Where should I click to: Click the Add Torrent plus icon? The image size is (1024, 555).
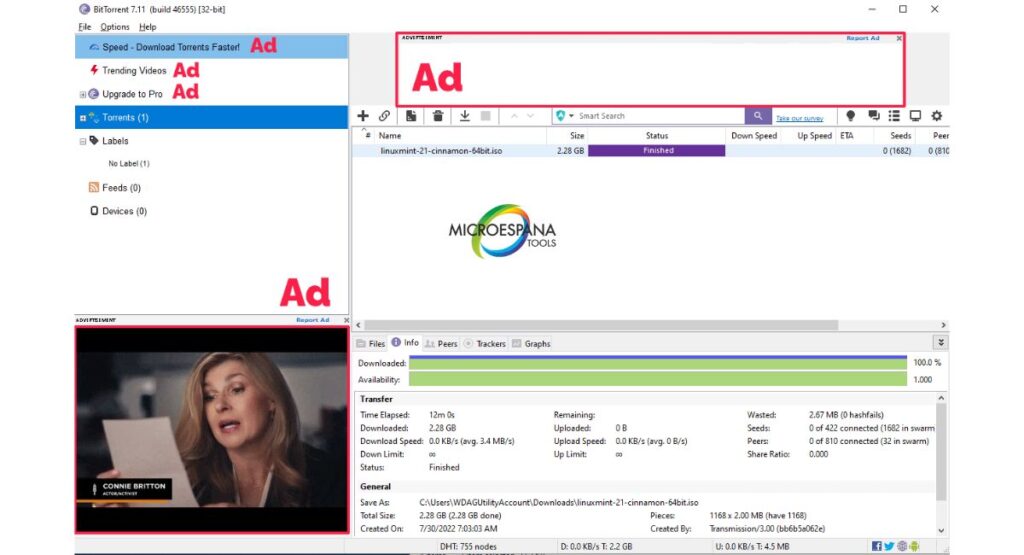tap(363, 116)
